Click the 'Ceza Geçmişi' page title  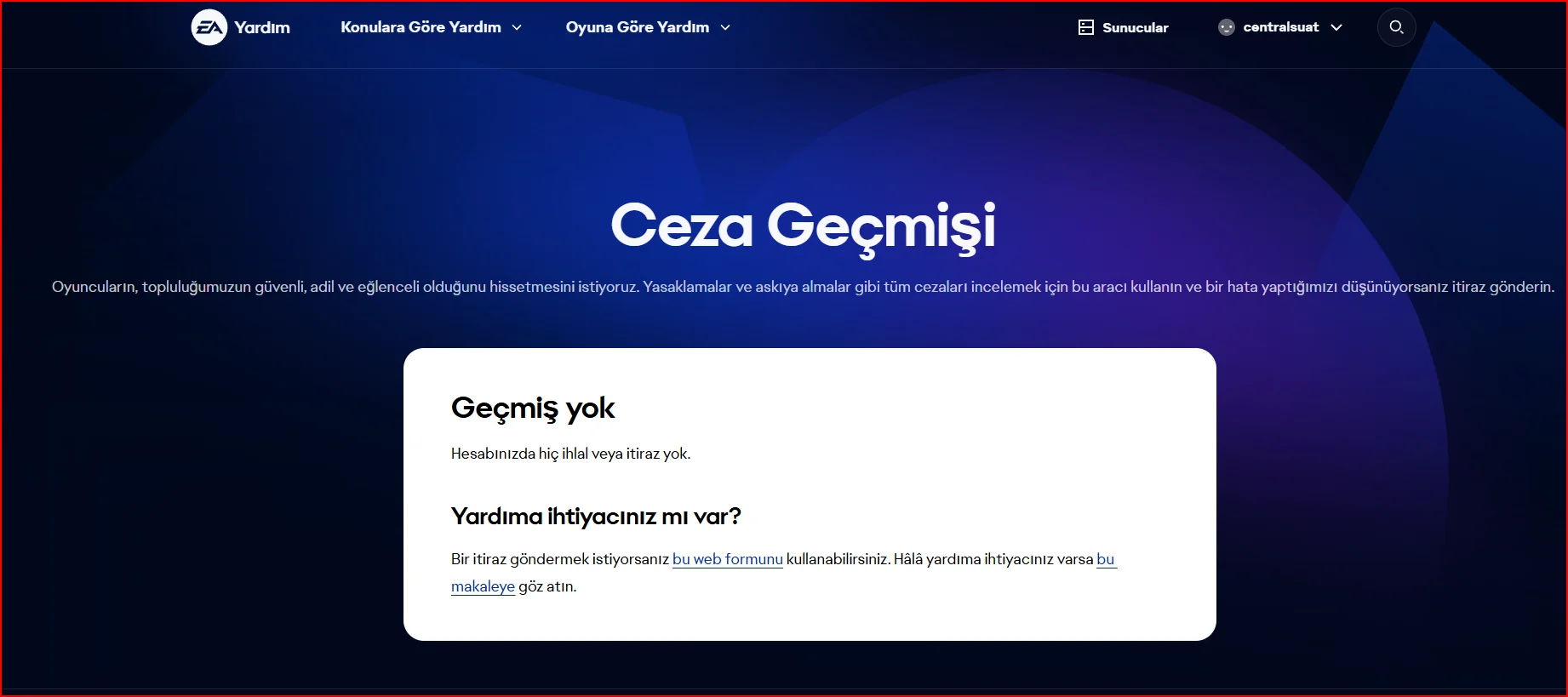(x=804, y=227)
